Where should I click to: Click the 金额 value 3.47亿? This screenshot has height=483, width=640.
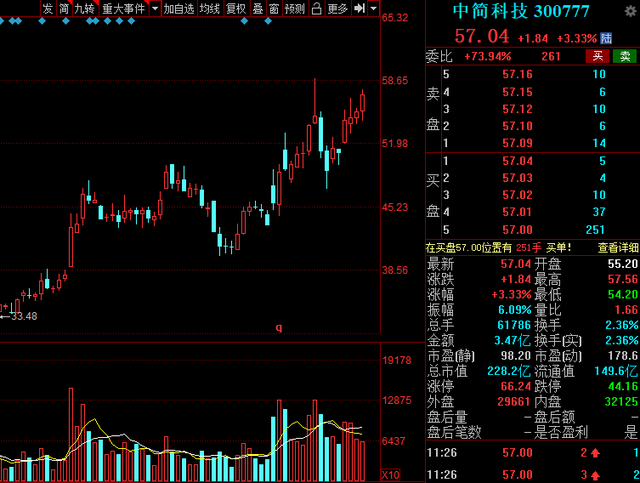pyautogui.click(x=512, y=341)
